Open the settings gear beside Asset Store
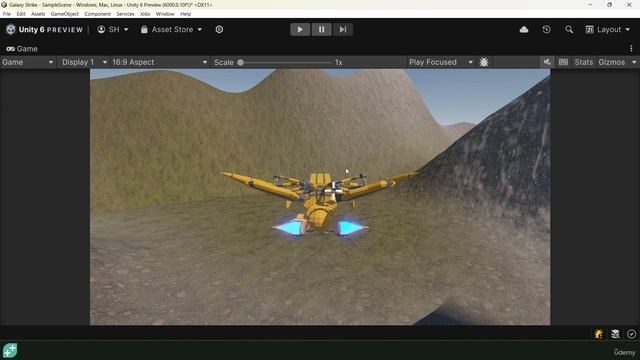The width and height of the screenshot is (640, 360). click(219, 29)
